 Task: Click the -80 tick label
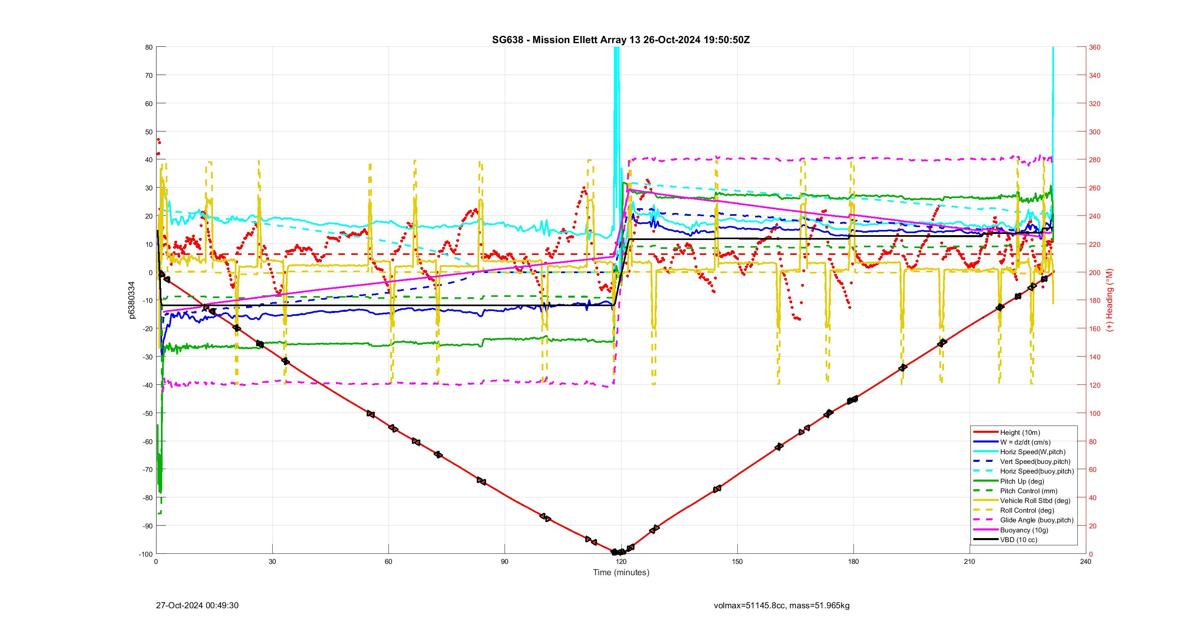click(x=146, y=498)
